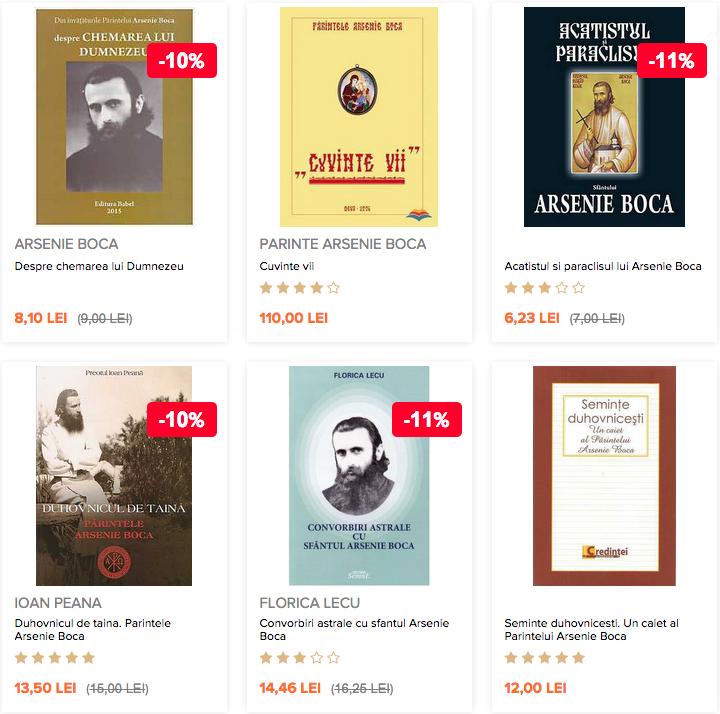This screenshot has height=714, width=720.
Task: Open title link 'Seminte duhovnicesti. Un caiet al'
Action: [591, 623]
